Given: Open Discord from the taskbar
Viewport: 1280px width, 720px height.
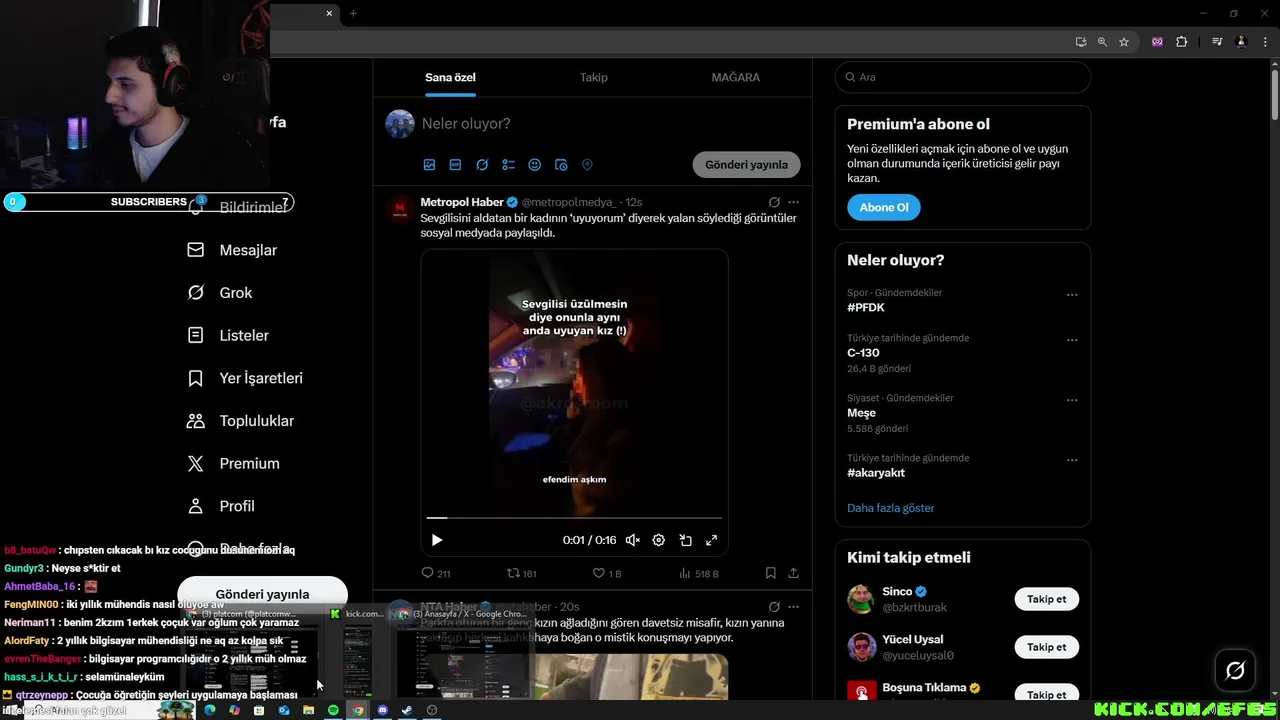Looking at the screenshot, I should [382, 710].
